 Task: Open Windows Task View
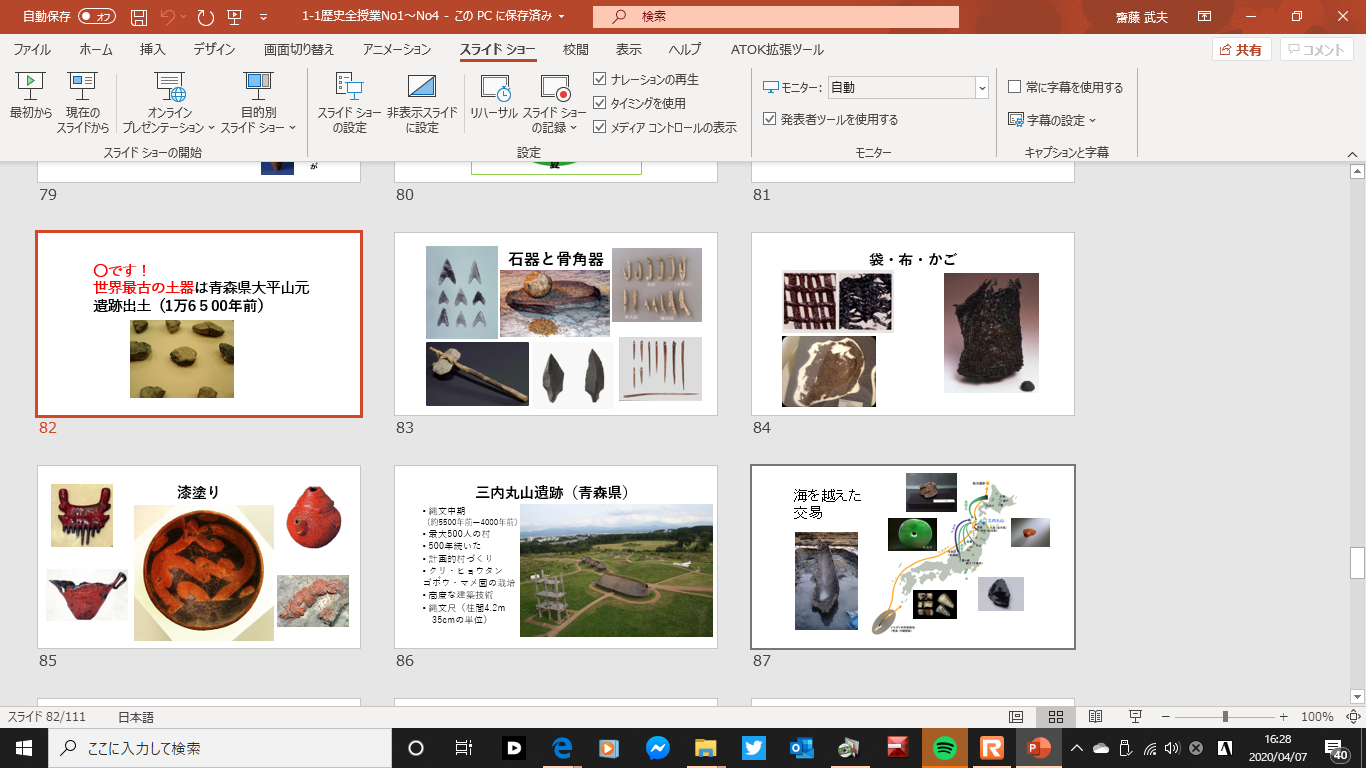[x=464, y=747]
